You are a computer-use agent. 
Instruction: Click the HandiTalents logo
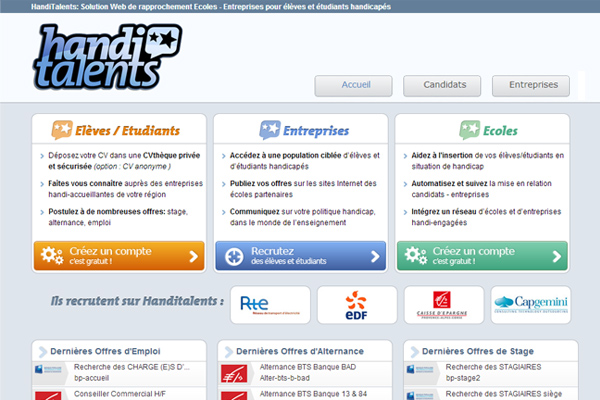point(108,57)
